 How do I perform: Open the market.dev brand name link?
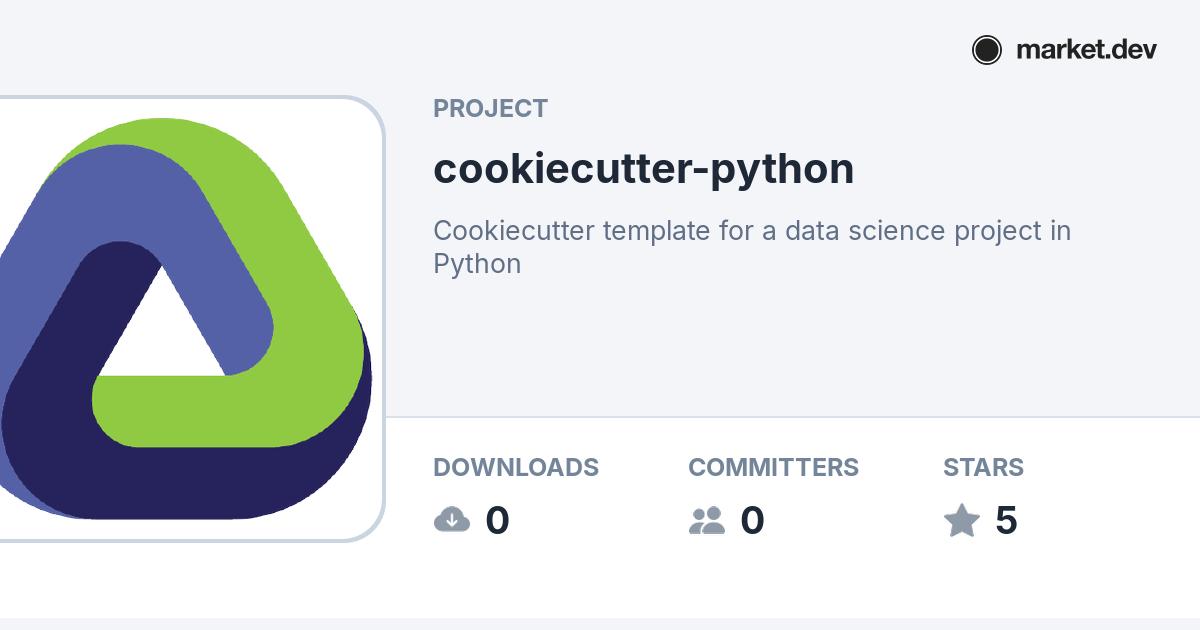pos(1086,50)
